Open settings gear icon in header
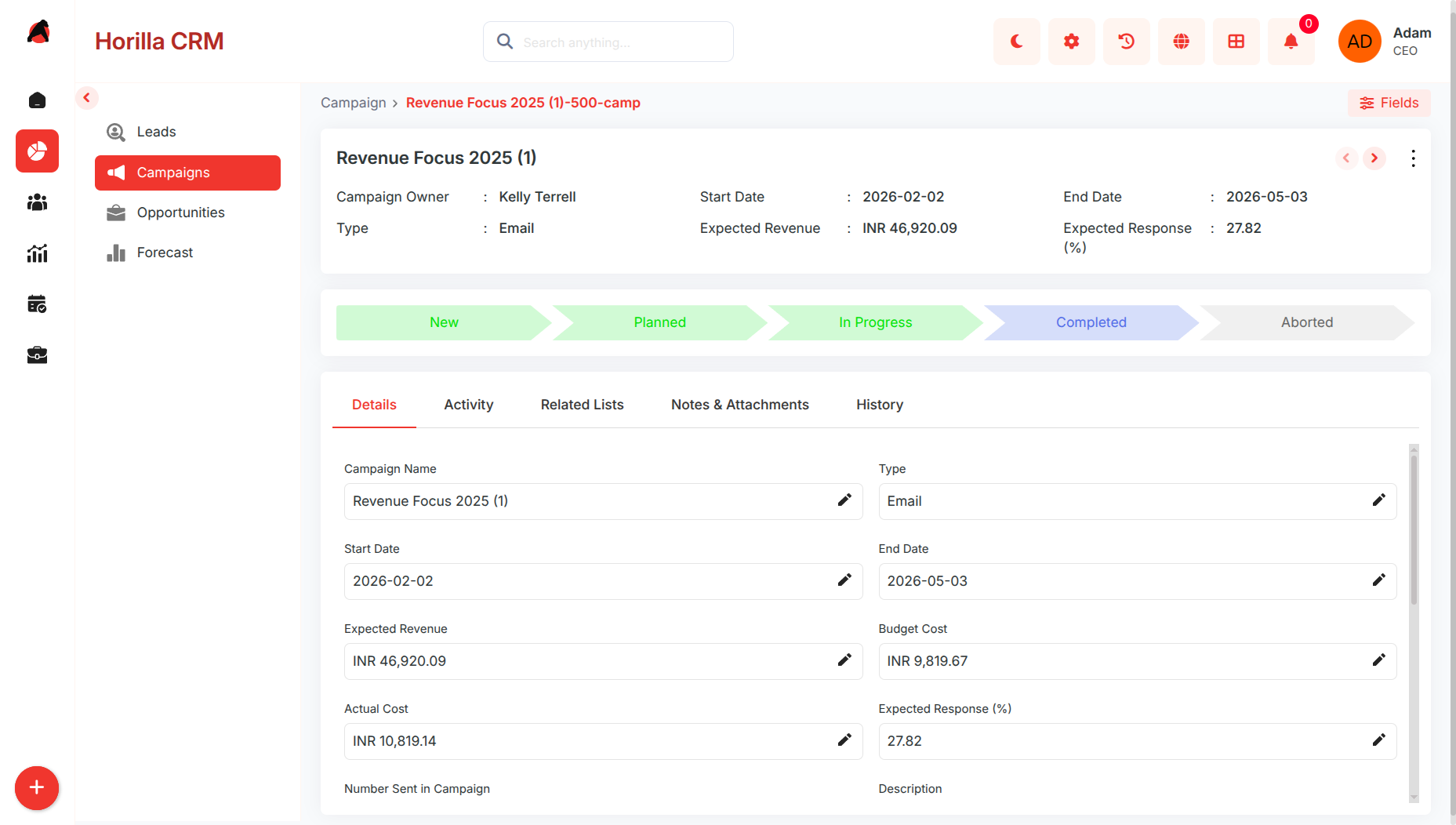This screenshot has width=1456, height=825. [1072, 42]
